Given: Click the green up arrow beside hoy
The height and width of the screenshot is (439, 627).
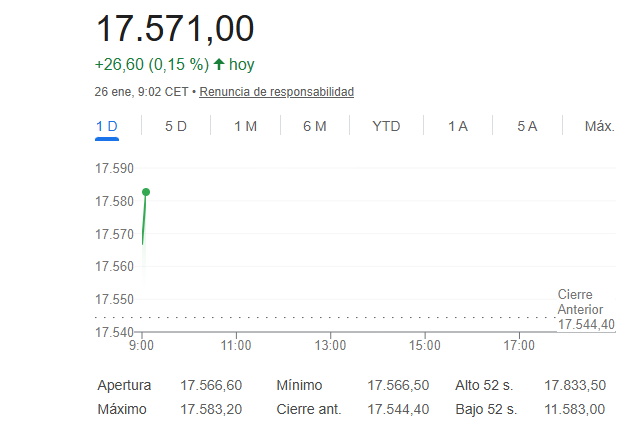Looking at the screenshot, I should click(219, 65).
